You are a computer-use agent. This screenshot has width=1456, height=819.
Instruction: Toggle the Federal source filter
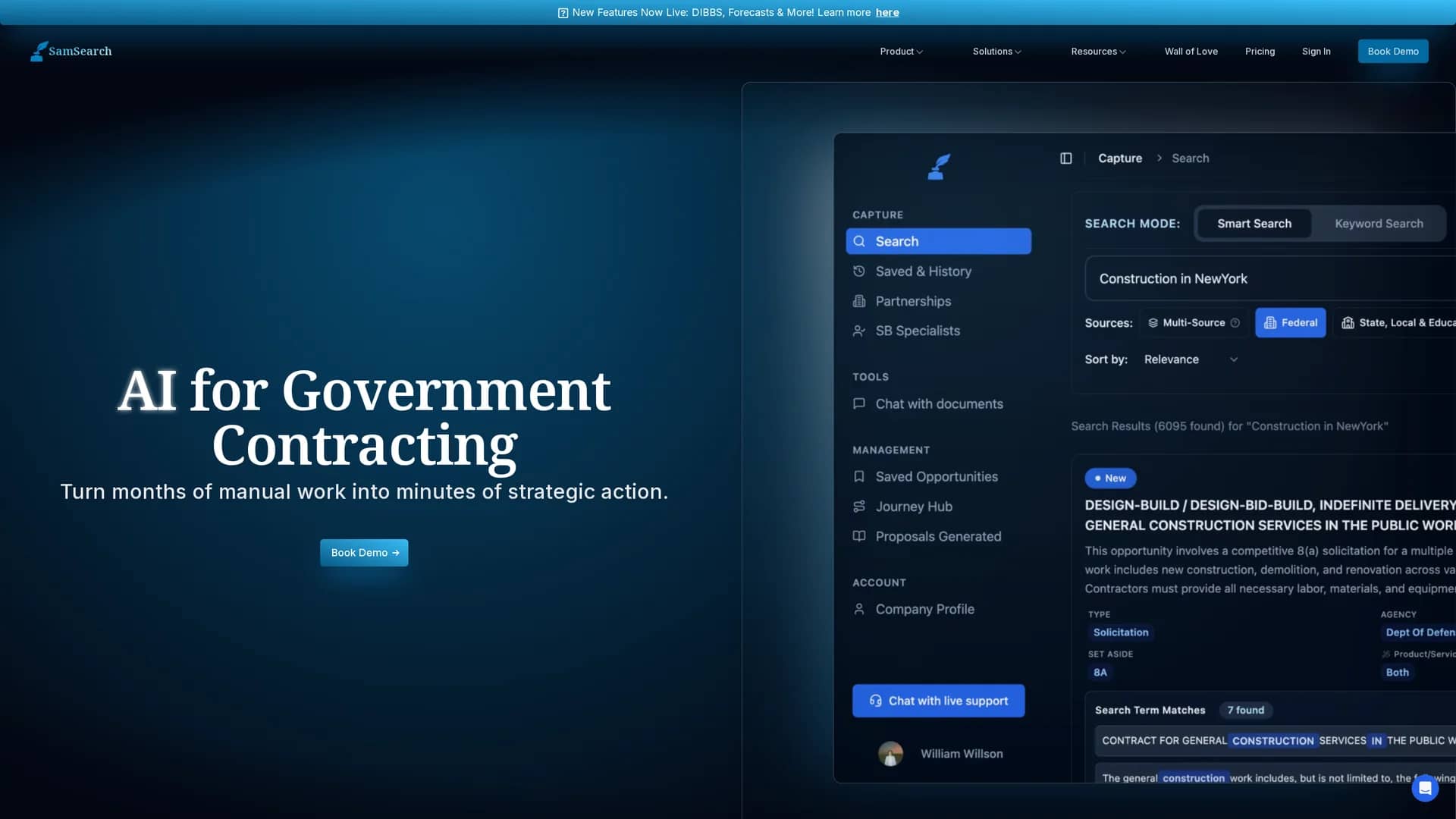(1290, 323)
